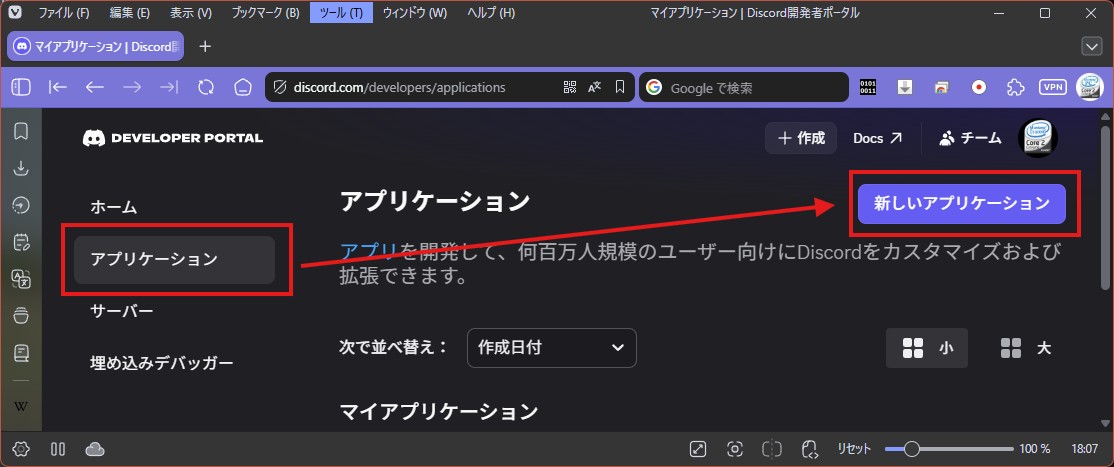Open the ウィンドウ (W) menu
The width and height of the screenshot is (1114, 467).
[x=415, y=13]
